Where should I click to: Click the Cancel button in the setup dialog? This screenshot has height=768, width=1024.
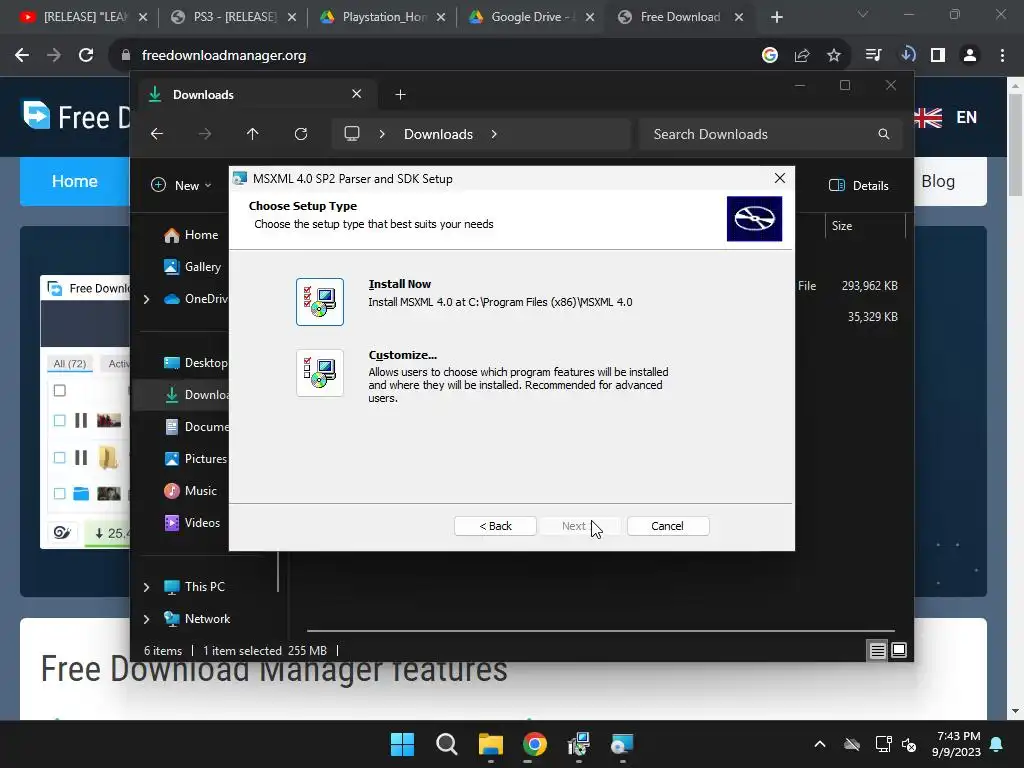(667, 526)
